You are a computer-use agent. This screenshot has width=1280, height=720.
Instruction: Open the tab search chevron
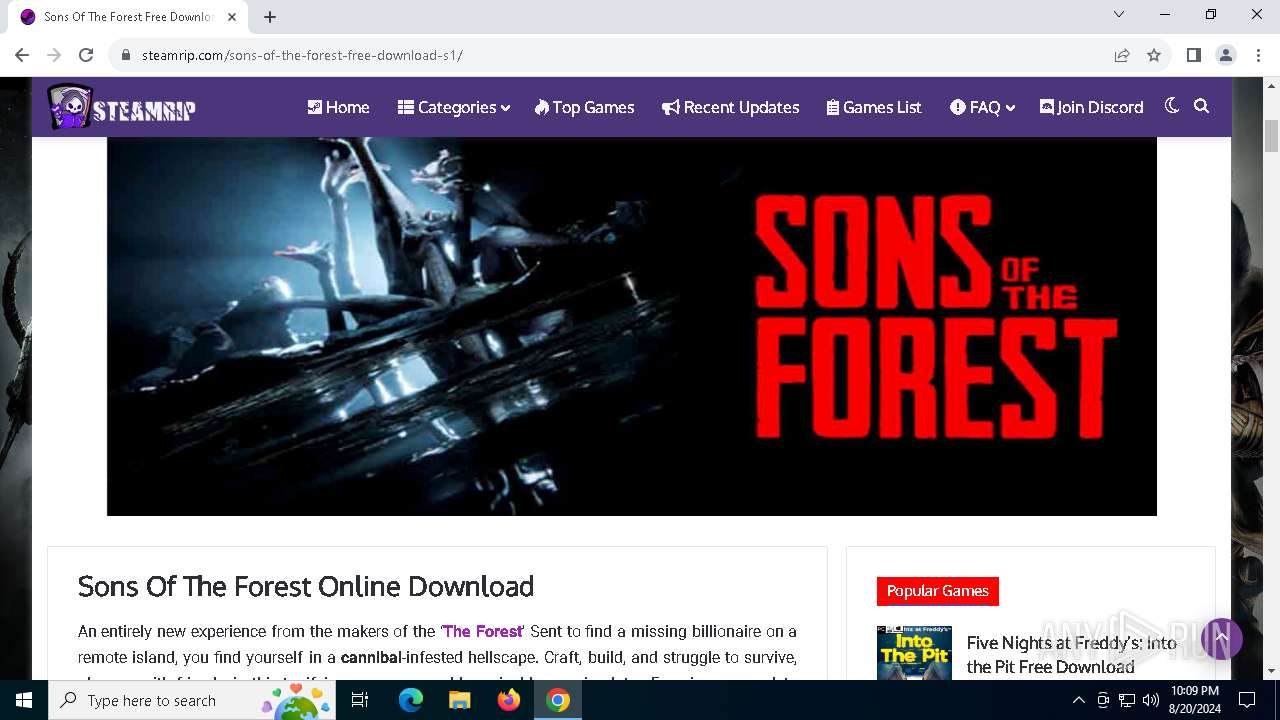click(x=1119, y=15)
